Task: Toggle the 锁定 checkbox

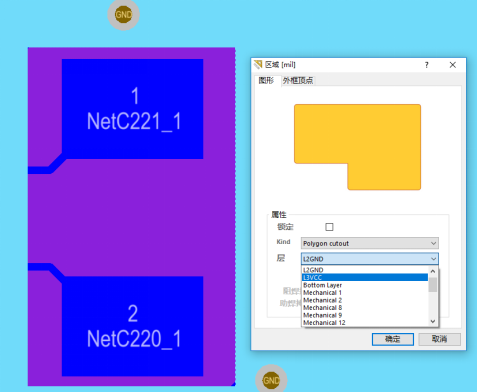Action: pyautogui.click(x=329, y=227)
